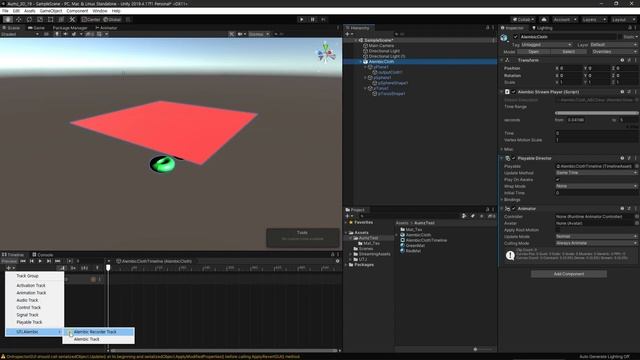Go to Timeline start
The height and width of the screenshot is (360, 640).
click(23, 261)
